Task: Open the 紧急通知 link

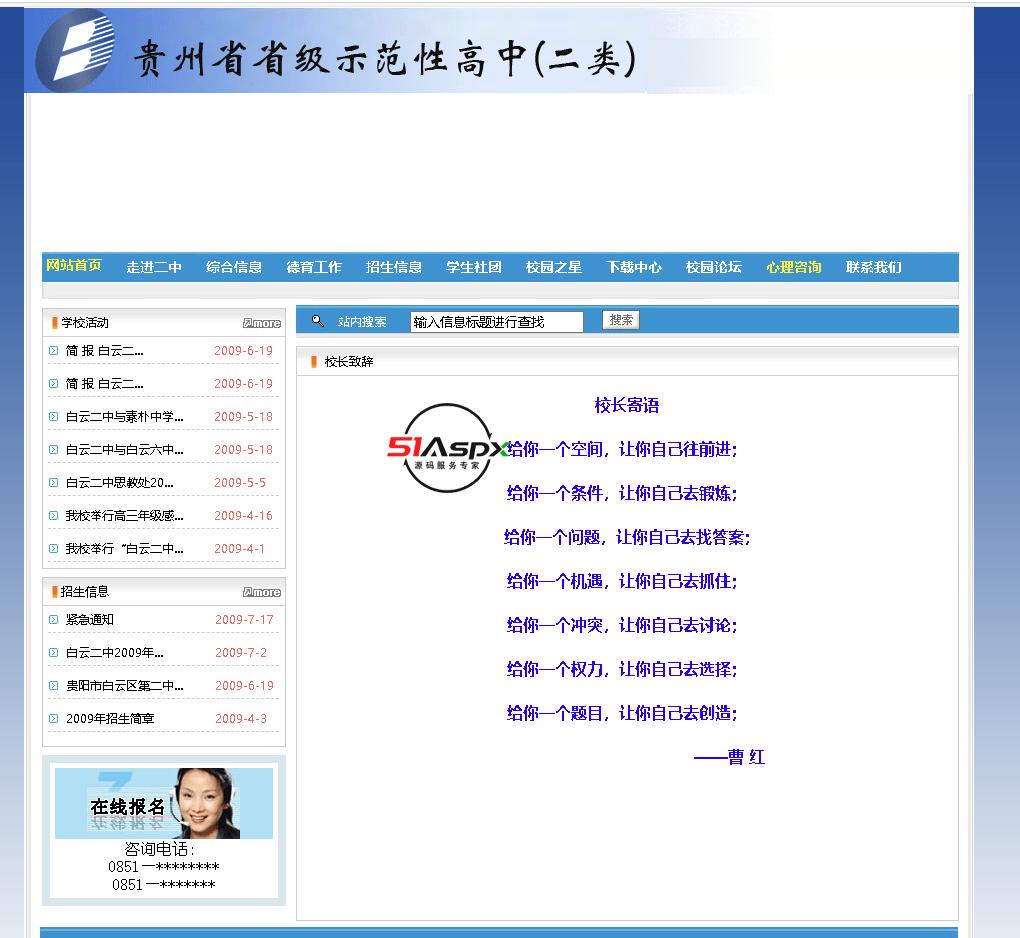Action: (90, 619)
